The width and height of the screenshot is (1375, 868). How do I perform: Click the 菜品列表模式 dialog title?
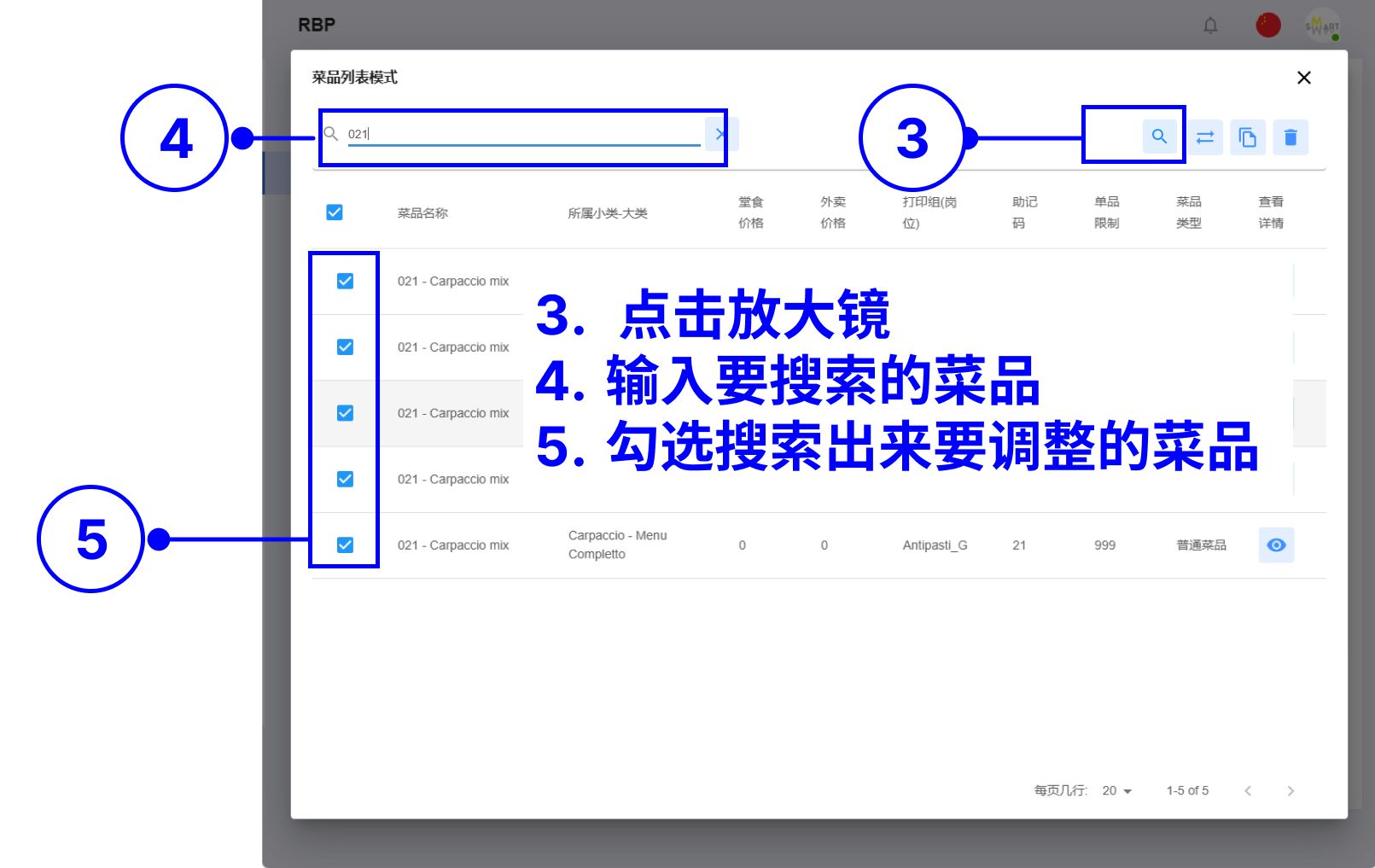coord(355,78)
